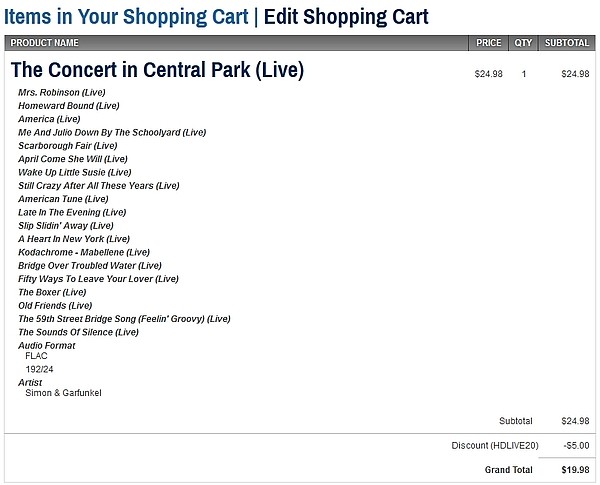Click the Grand Total amount $19.98
Image resolution: width=600 pixels, height=485 pixels.
pos(575,470)
